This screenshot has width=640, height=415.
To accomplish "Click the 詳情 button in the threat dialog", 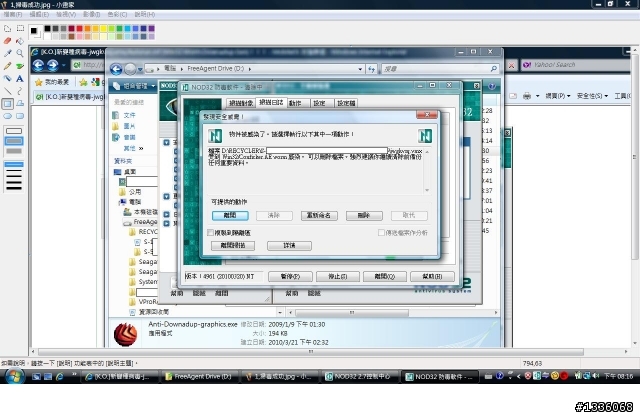I will [x=289, y=246].
